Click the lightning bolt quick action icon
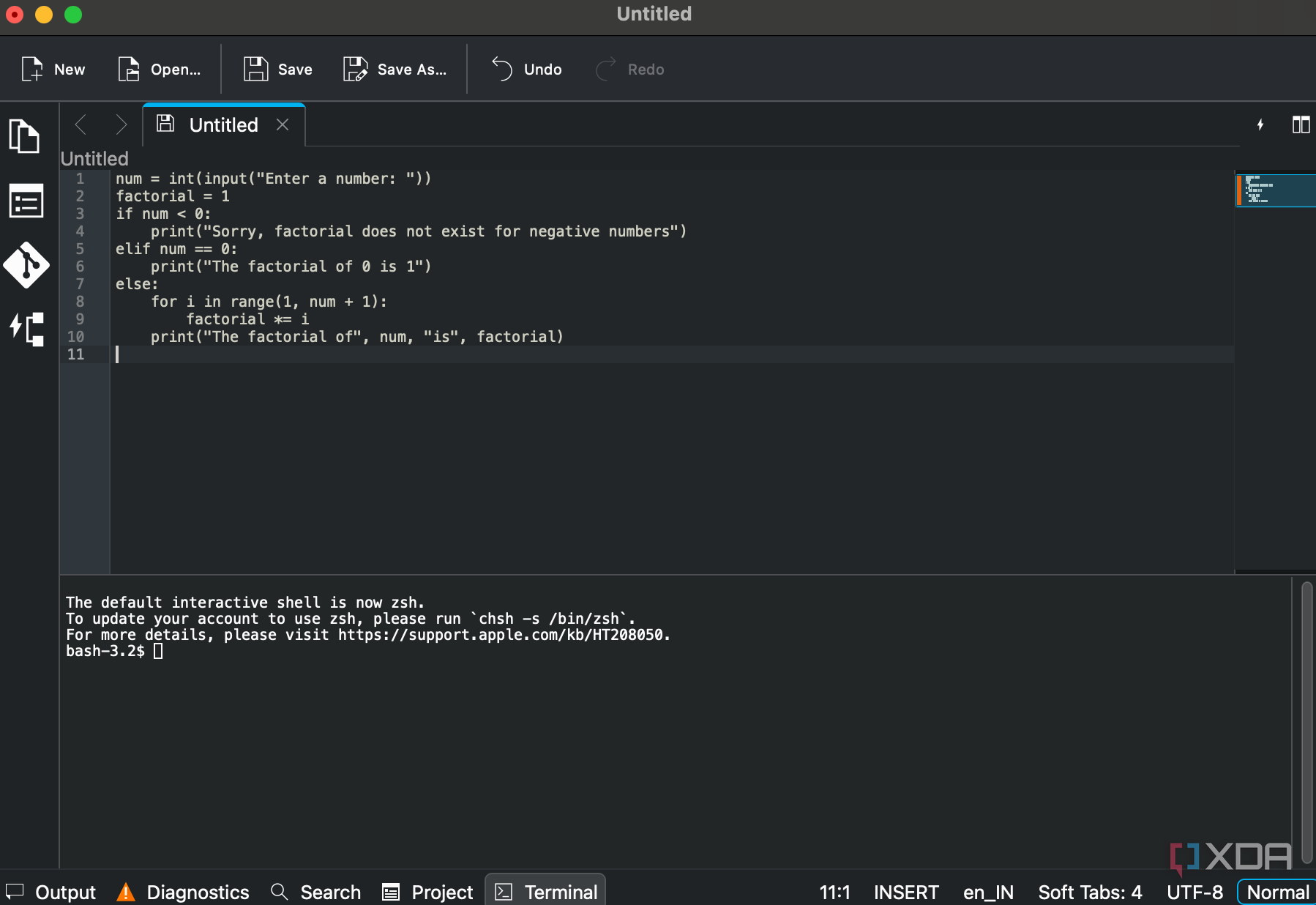 click(1260, 124)
